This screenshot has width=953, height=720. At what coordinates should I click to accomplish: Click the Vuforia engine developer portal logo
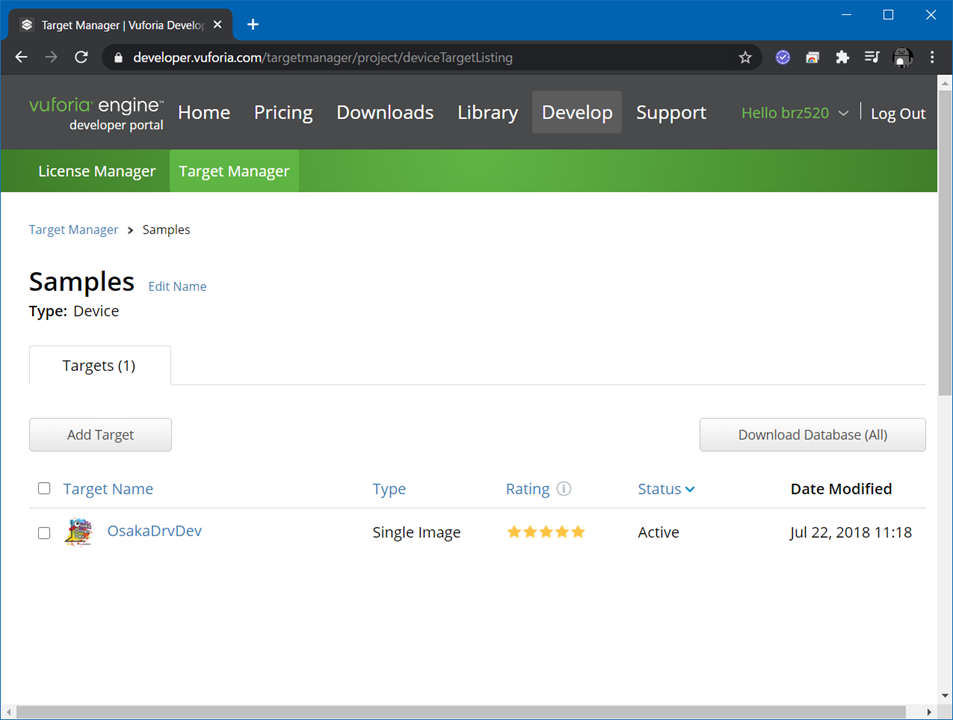(x=96, y=114)
